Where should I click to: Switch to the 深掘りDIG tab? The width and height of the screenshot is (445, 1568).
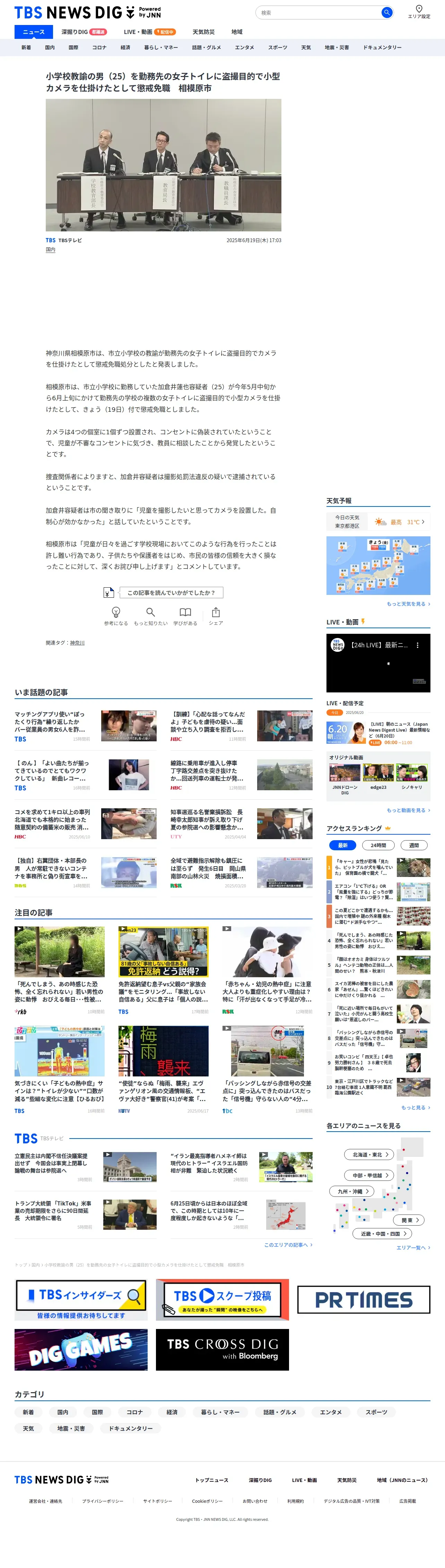pos(84,32)
